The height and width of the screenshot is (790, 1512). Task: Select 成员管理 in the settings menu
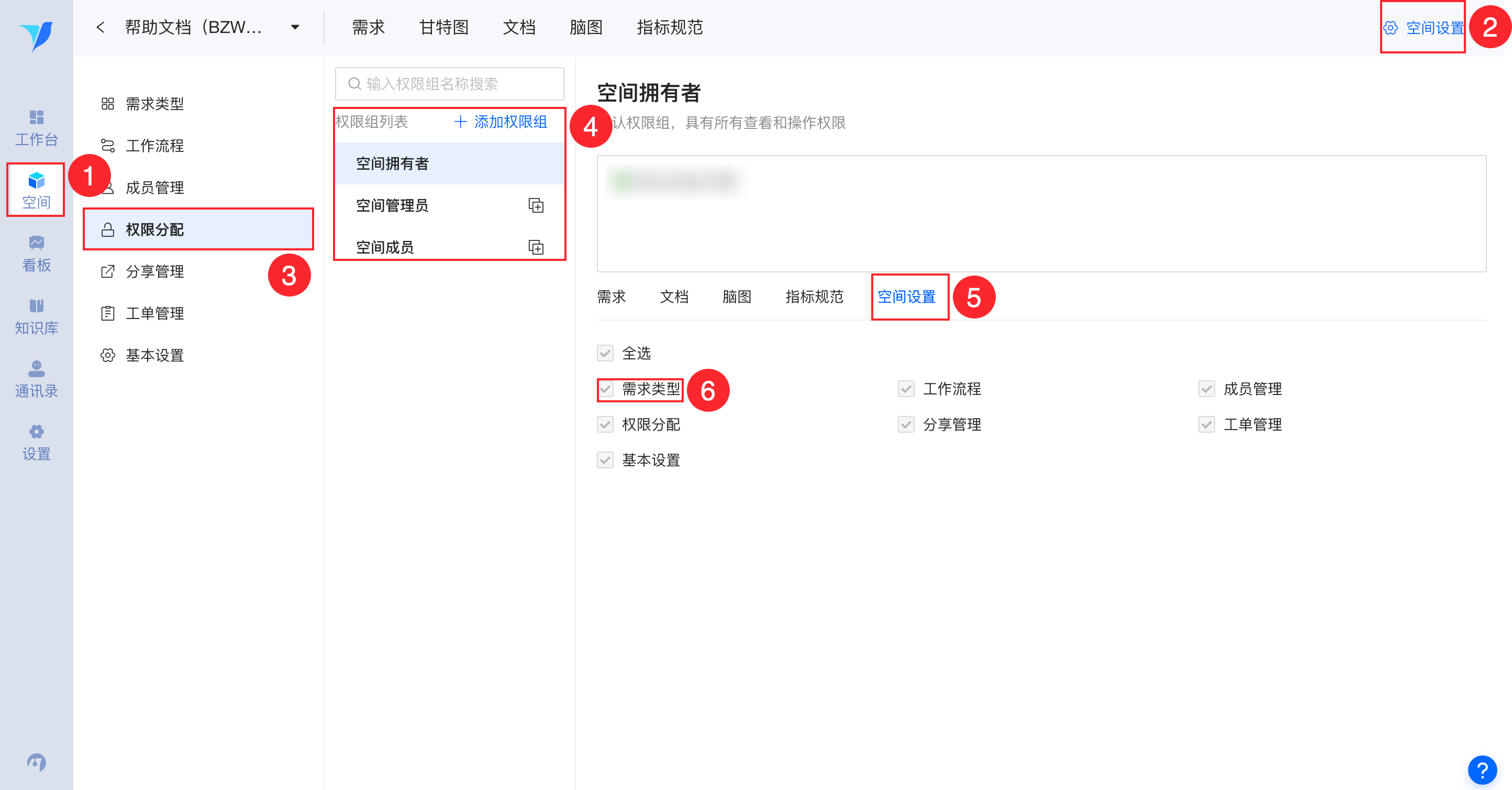tap(155, 188)
